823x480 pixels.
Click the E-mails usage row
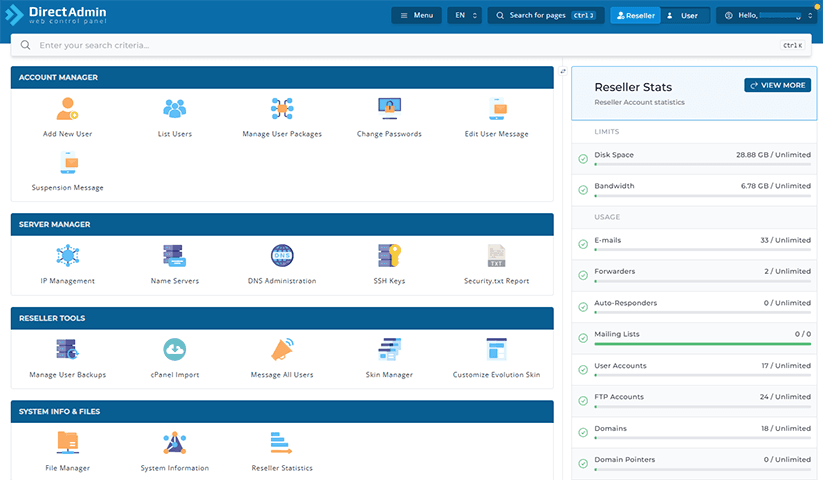pos(694,244)
